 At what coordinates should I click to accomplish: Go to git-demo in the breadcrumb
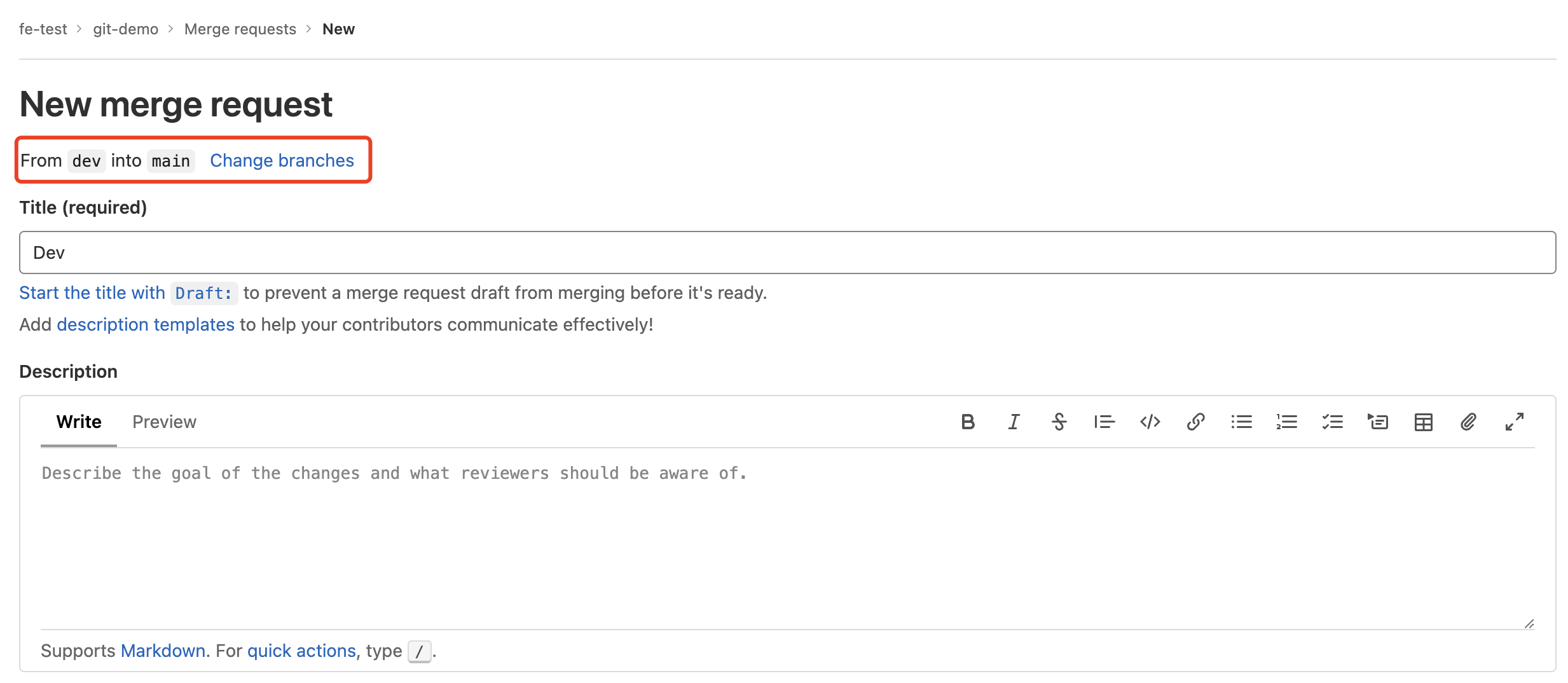click(x=125, y=29)
